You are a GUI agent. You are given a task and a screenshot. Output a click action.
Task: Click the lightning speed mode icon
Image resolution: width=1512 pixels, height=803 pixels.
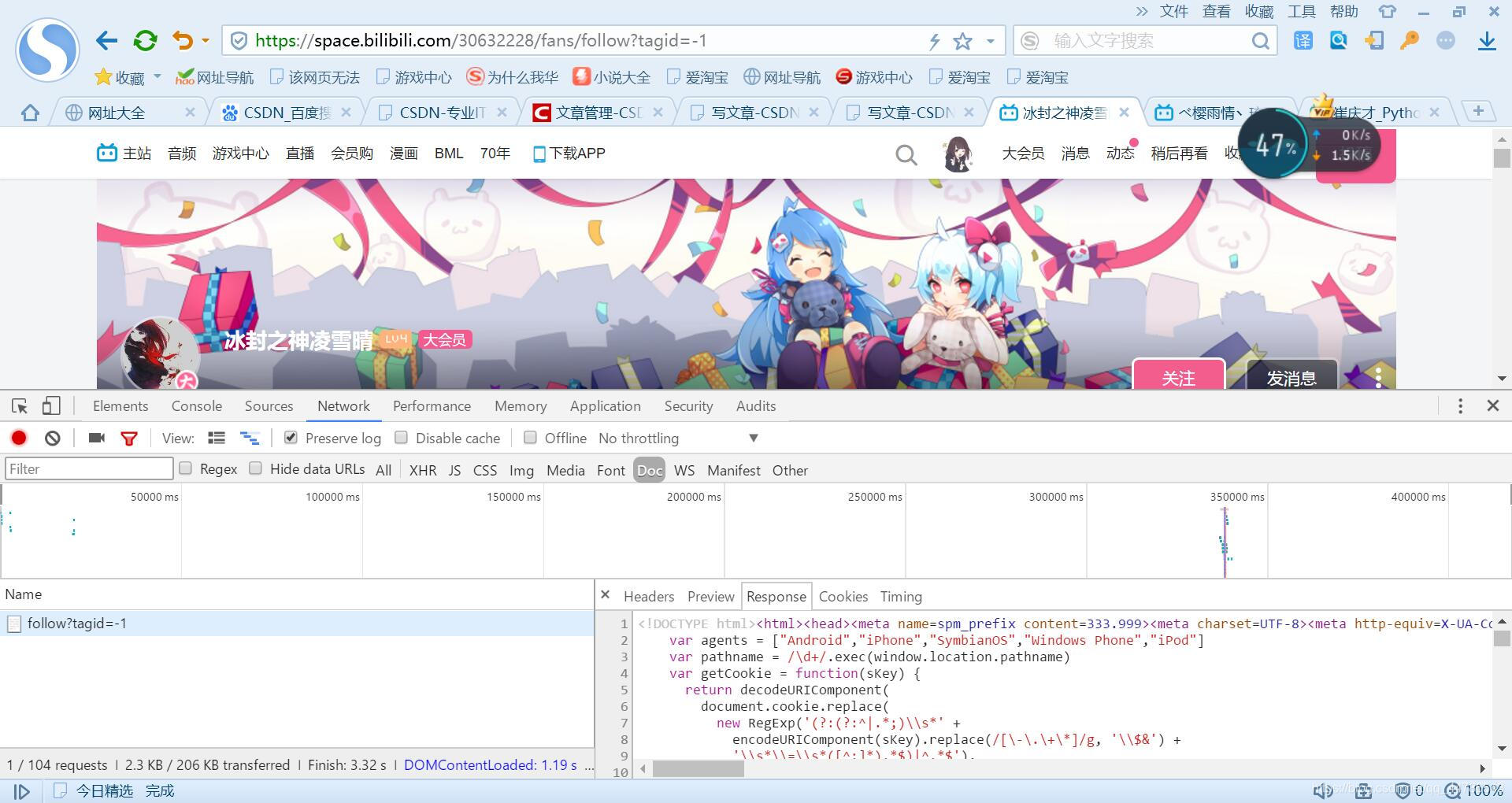(935, 41)
